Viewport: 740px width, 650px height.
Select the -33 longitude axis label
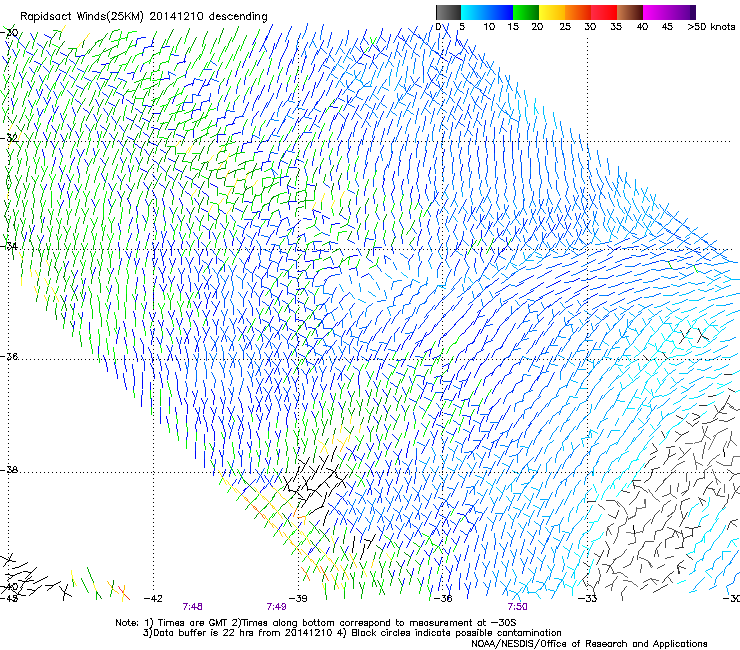click(588, 598)
